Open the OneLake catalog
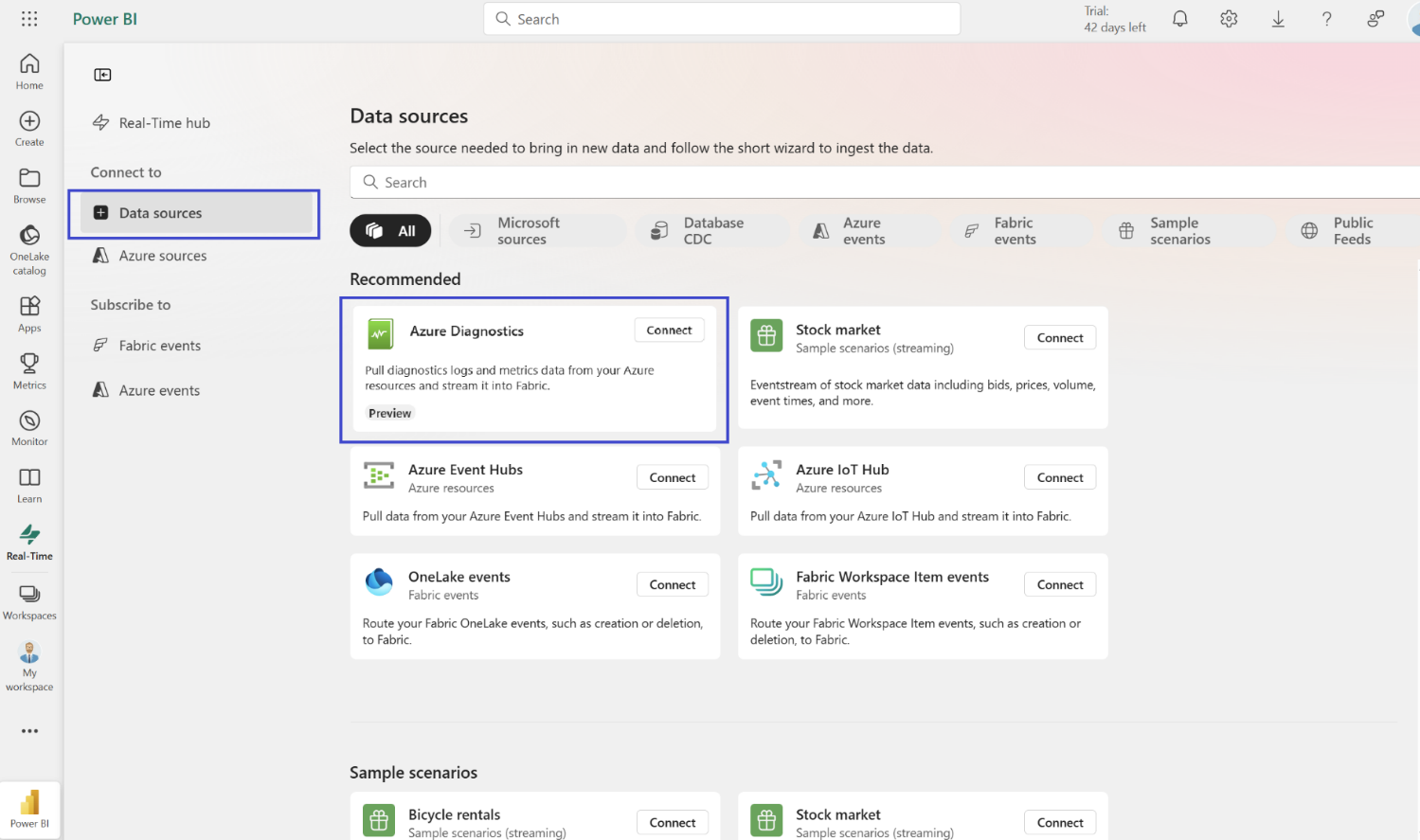1420x840 pixels. (x=28, y=245)
